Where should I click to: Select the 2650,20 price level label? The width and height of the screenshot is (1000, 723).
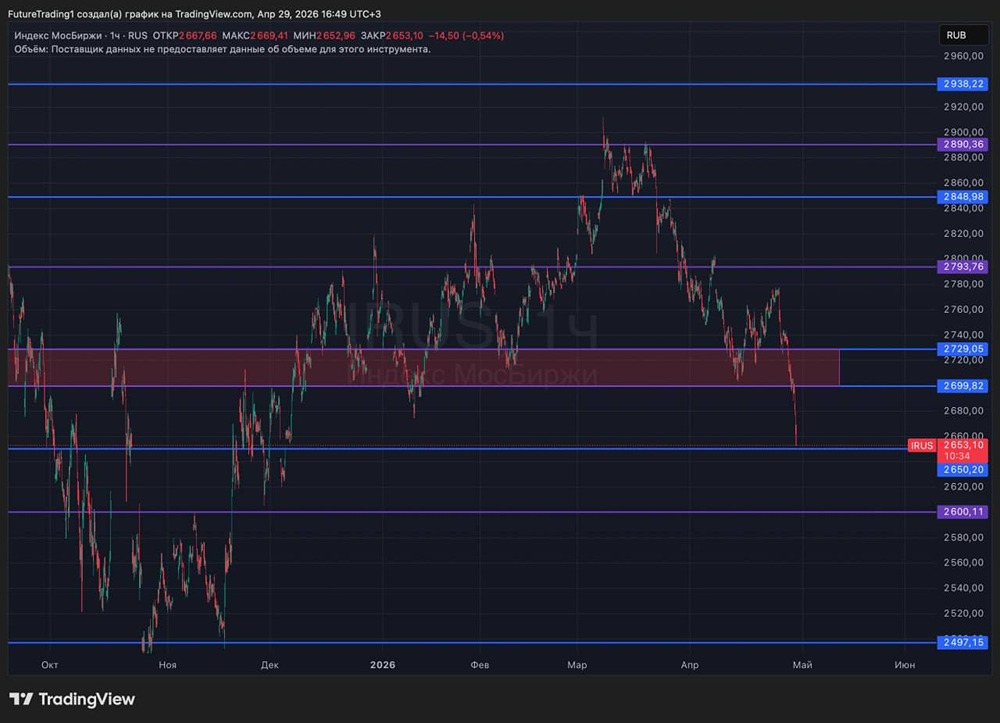[x=962, y=470]
